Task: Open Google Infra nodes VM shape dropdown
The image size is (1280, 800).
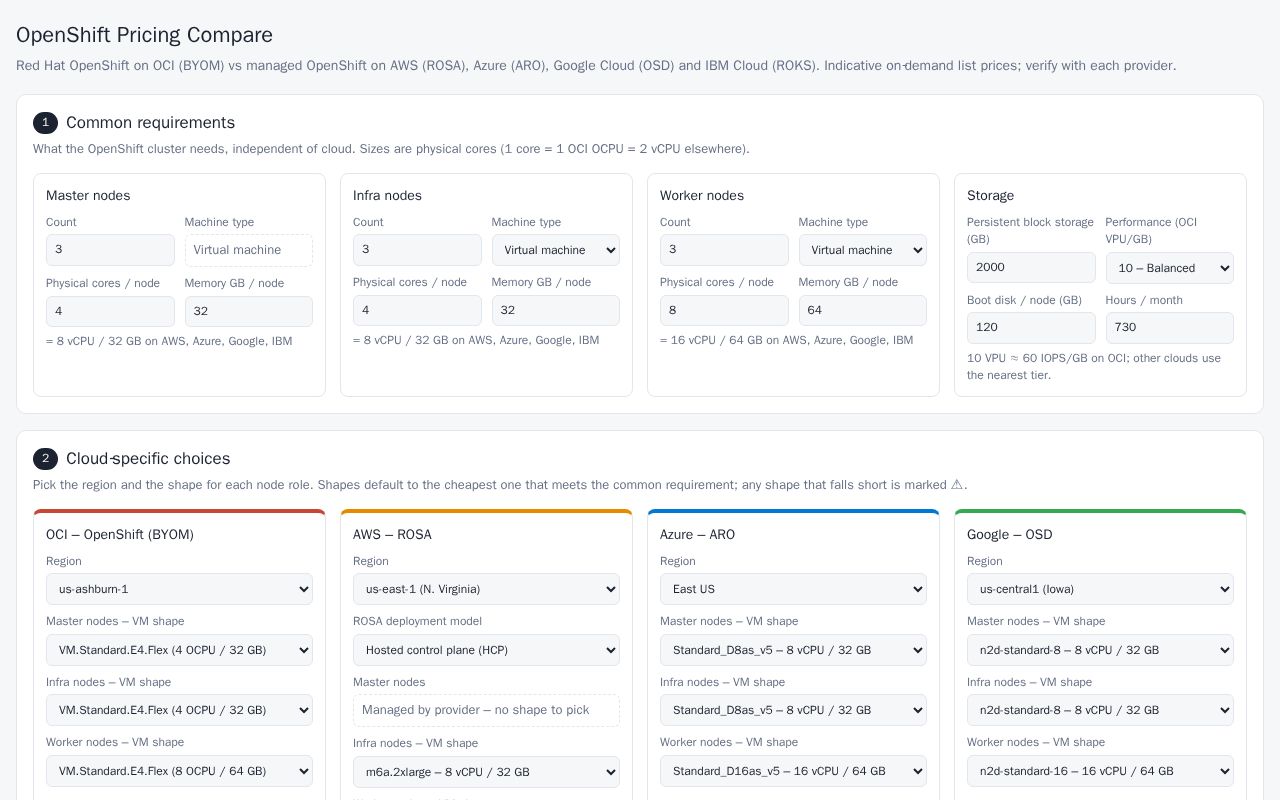Action: [1101, 710]
